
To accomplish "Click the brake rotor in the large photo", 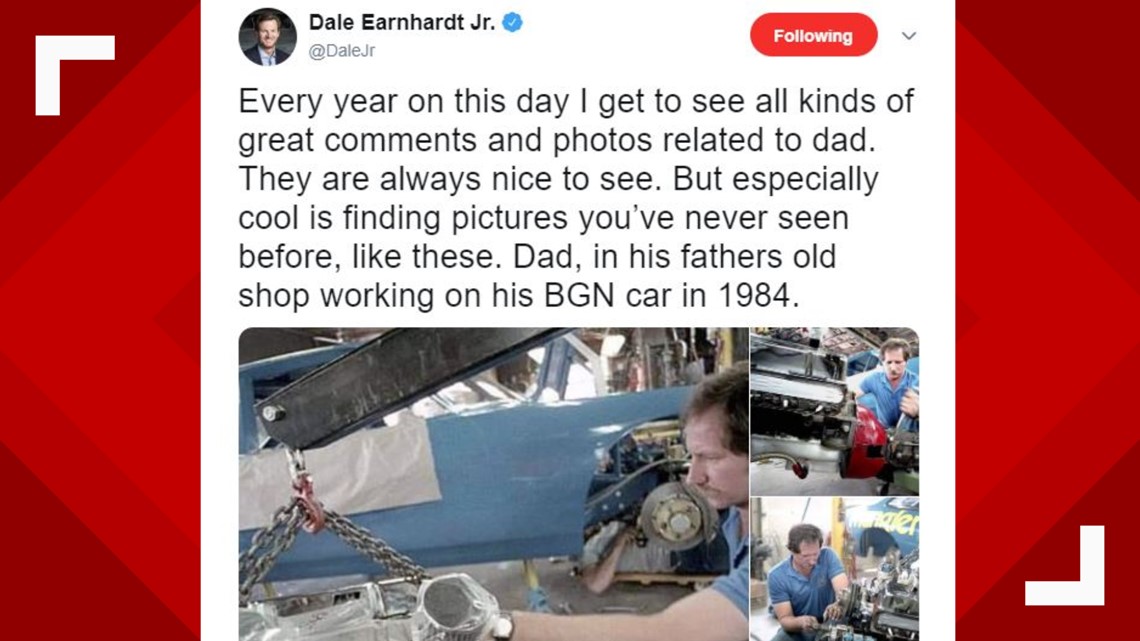I will coord(675,517).
